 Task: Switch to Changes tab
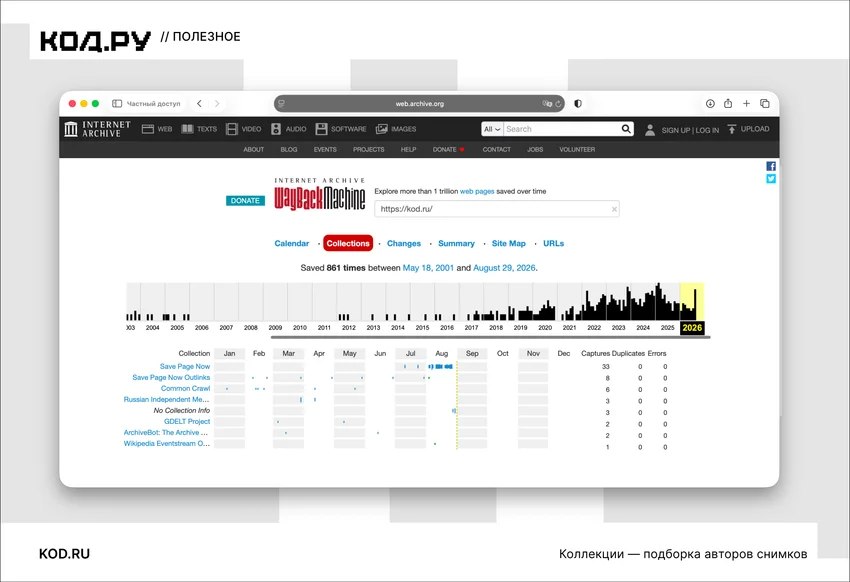pyautogui.click(x=404, y=243)
